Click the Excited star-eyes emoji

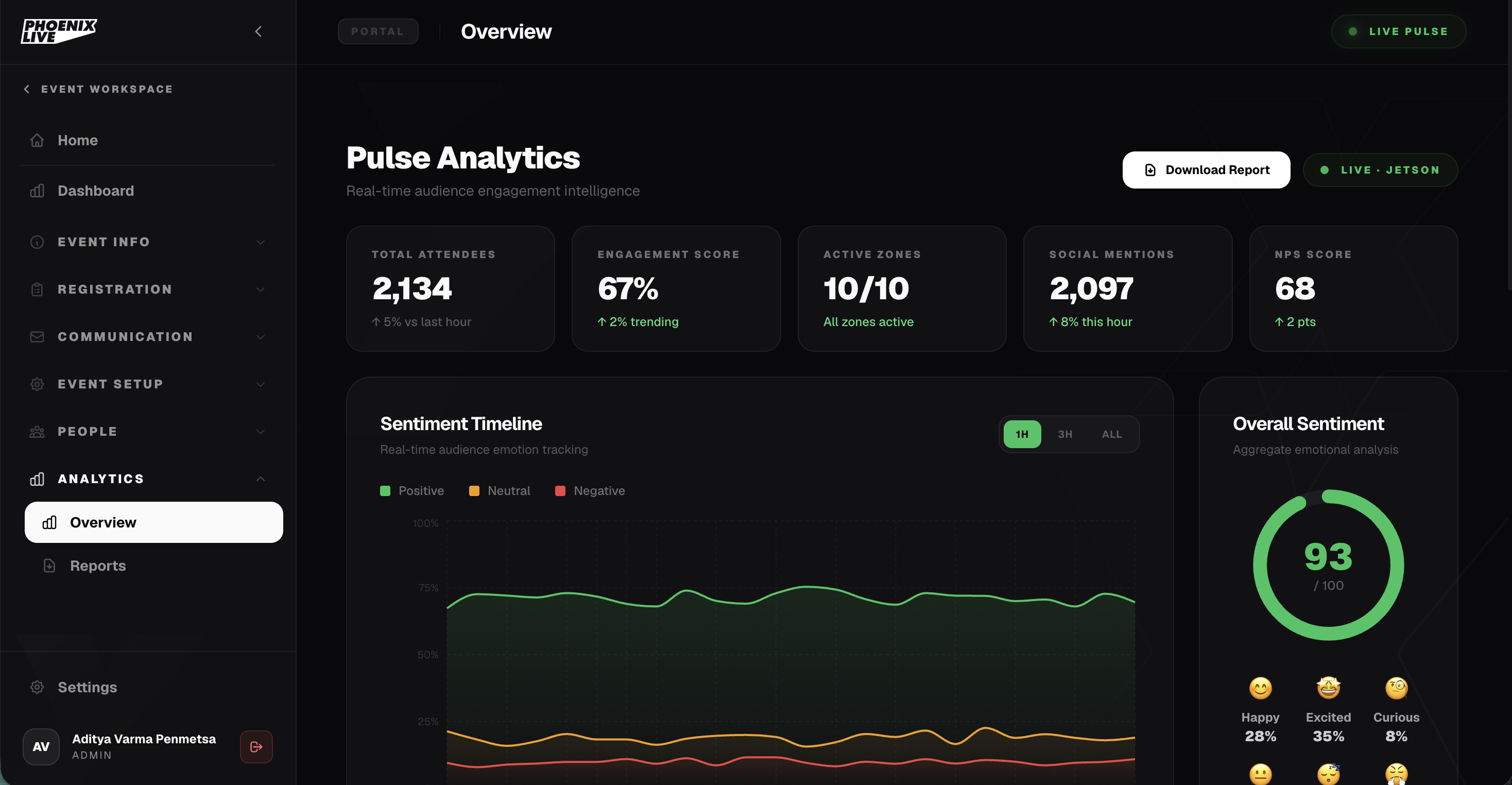[x=1328, y=688]
